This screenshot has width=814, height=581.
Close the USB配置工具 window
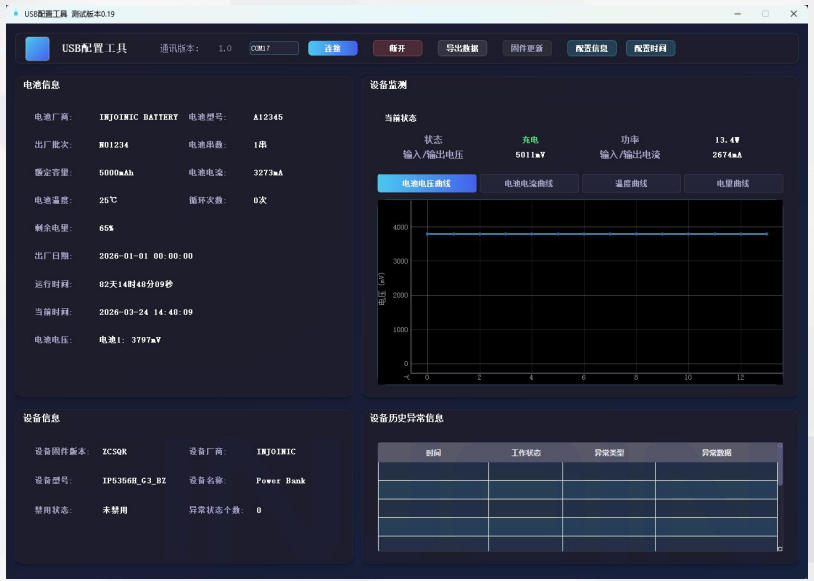click(794, 14)
